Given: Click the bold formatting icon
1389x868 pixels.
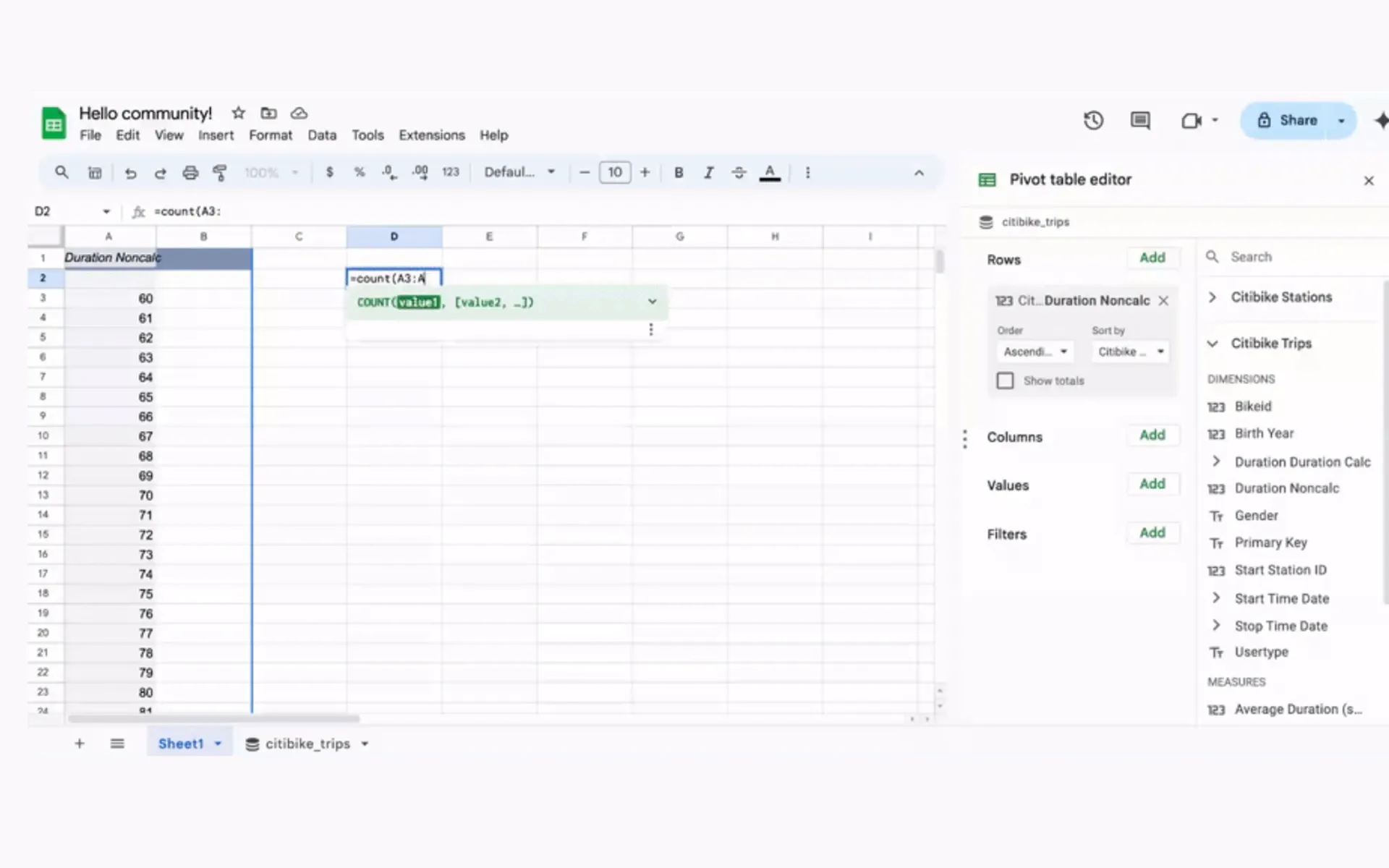Looking at the screenshot, I should 678,172.
